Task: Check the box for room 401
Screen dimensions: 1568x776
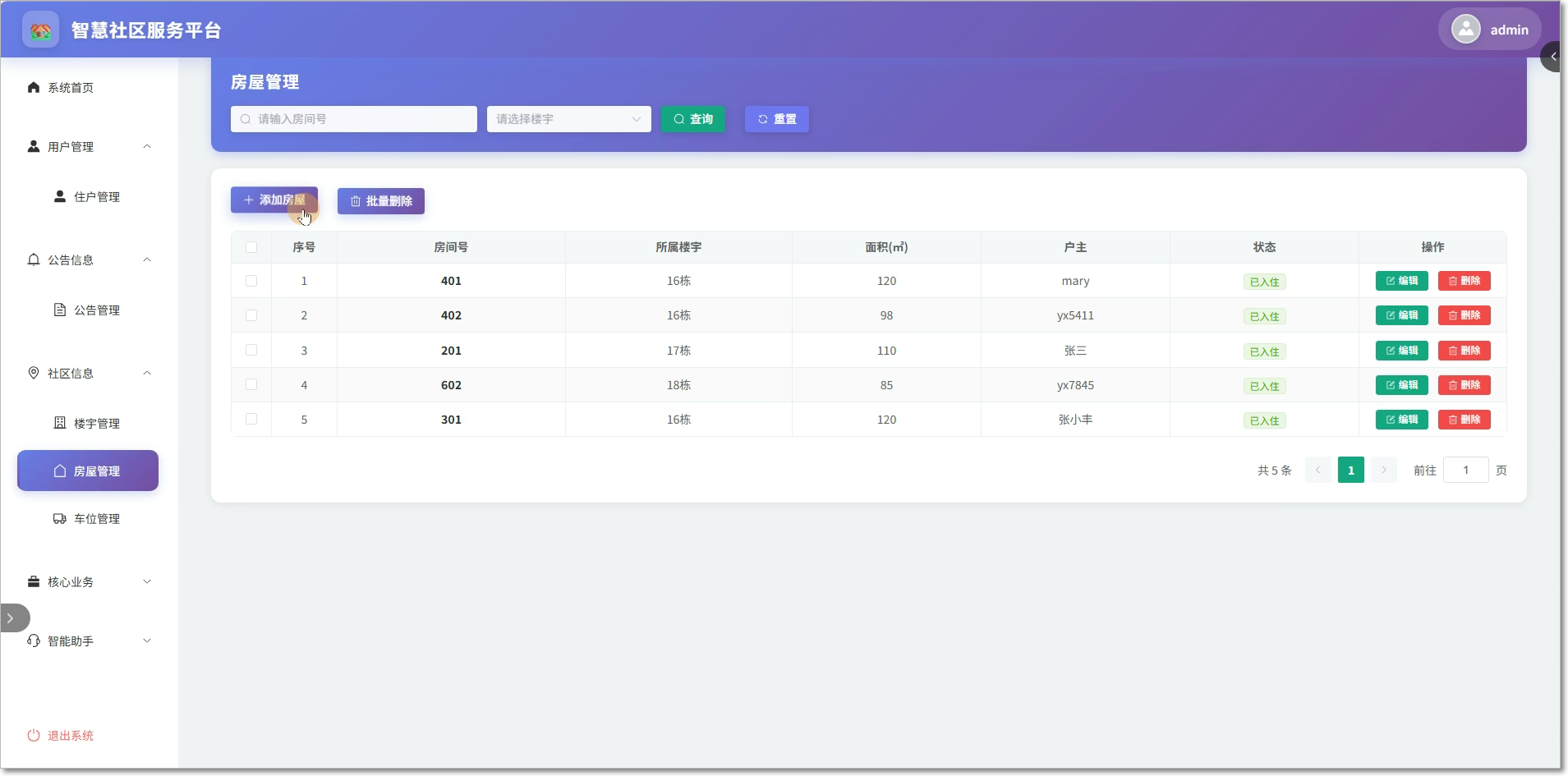Action: pyautogui.click(x=251, y=281)
